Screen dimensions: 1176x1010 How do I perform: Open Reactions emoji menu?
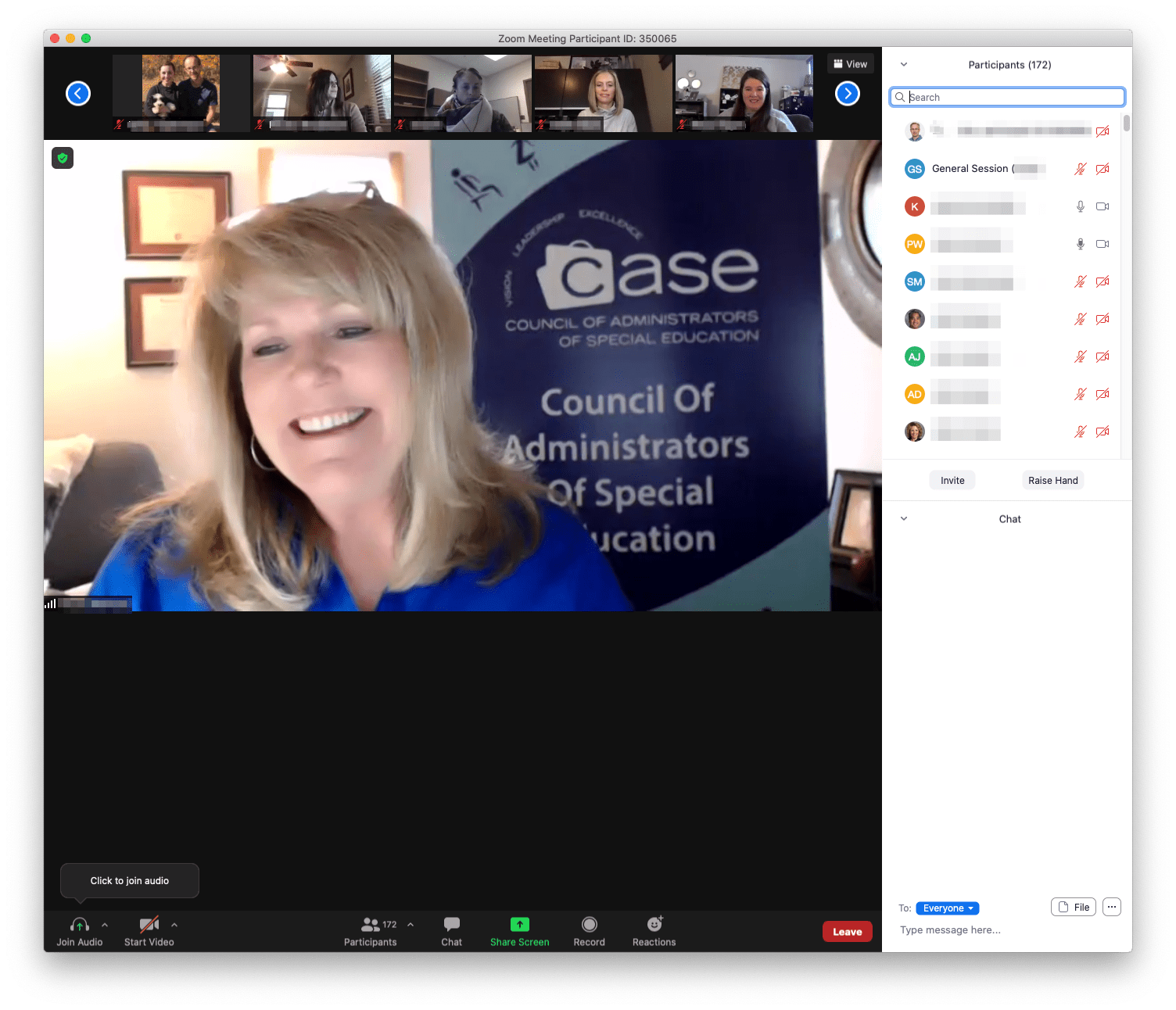tap(654, 931)
